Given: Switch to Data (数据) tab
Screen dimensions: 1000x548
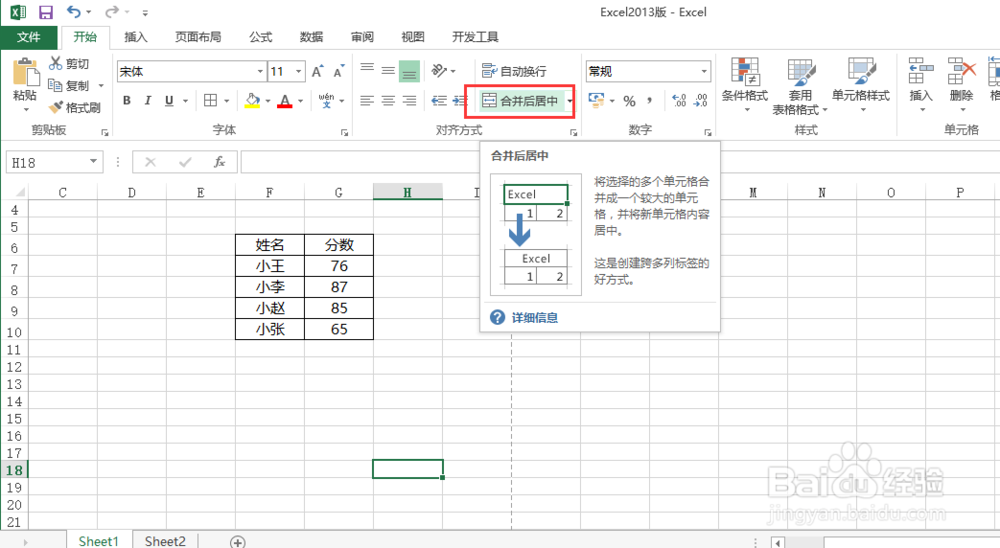Looking at the screenshot, I should 311,37.
